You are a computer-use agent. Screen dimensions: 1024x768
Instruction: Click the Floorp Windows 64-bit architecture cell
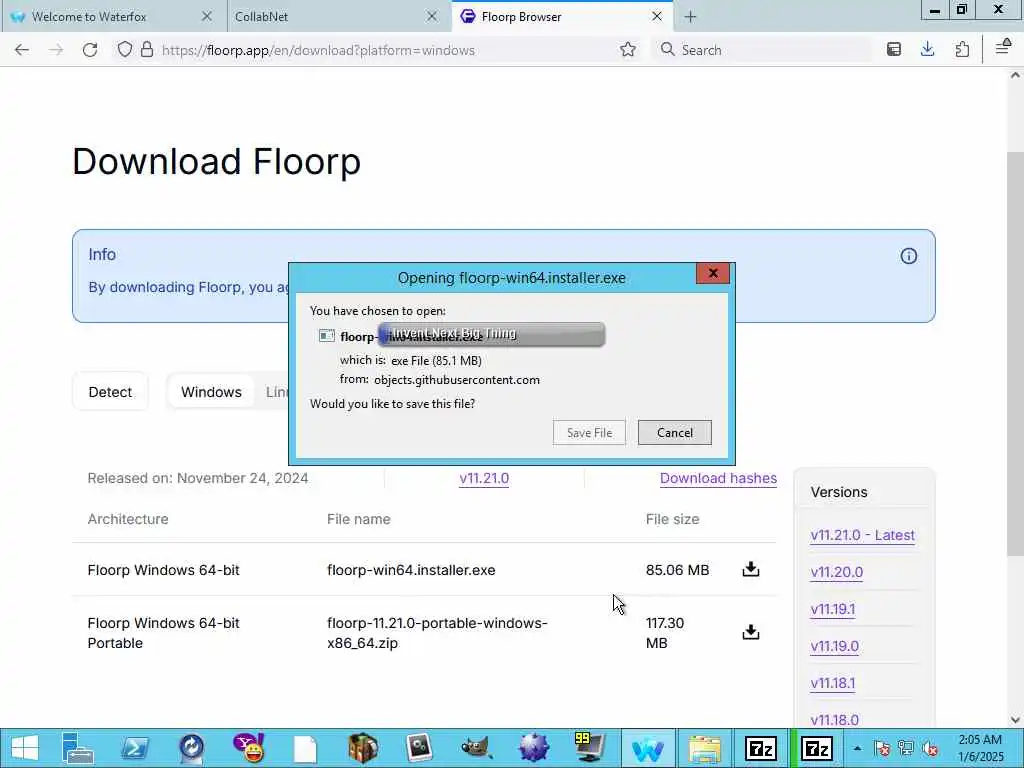pos(163,570)
